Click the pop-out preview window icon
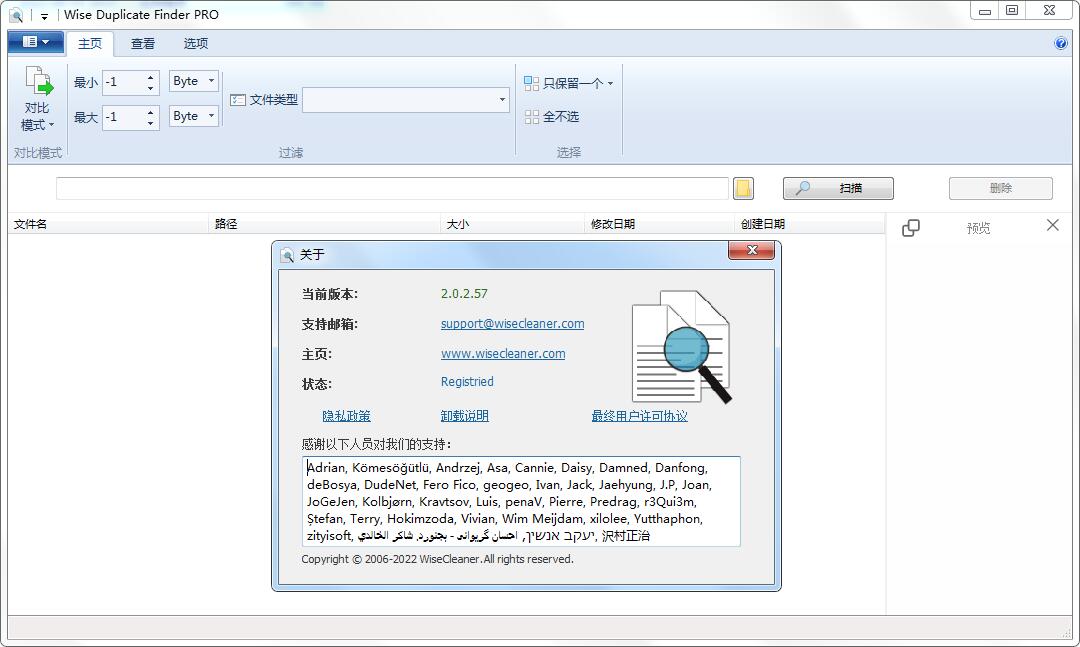This screenshot has width=1080, height=647. click(x=911, y=227)
